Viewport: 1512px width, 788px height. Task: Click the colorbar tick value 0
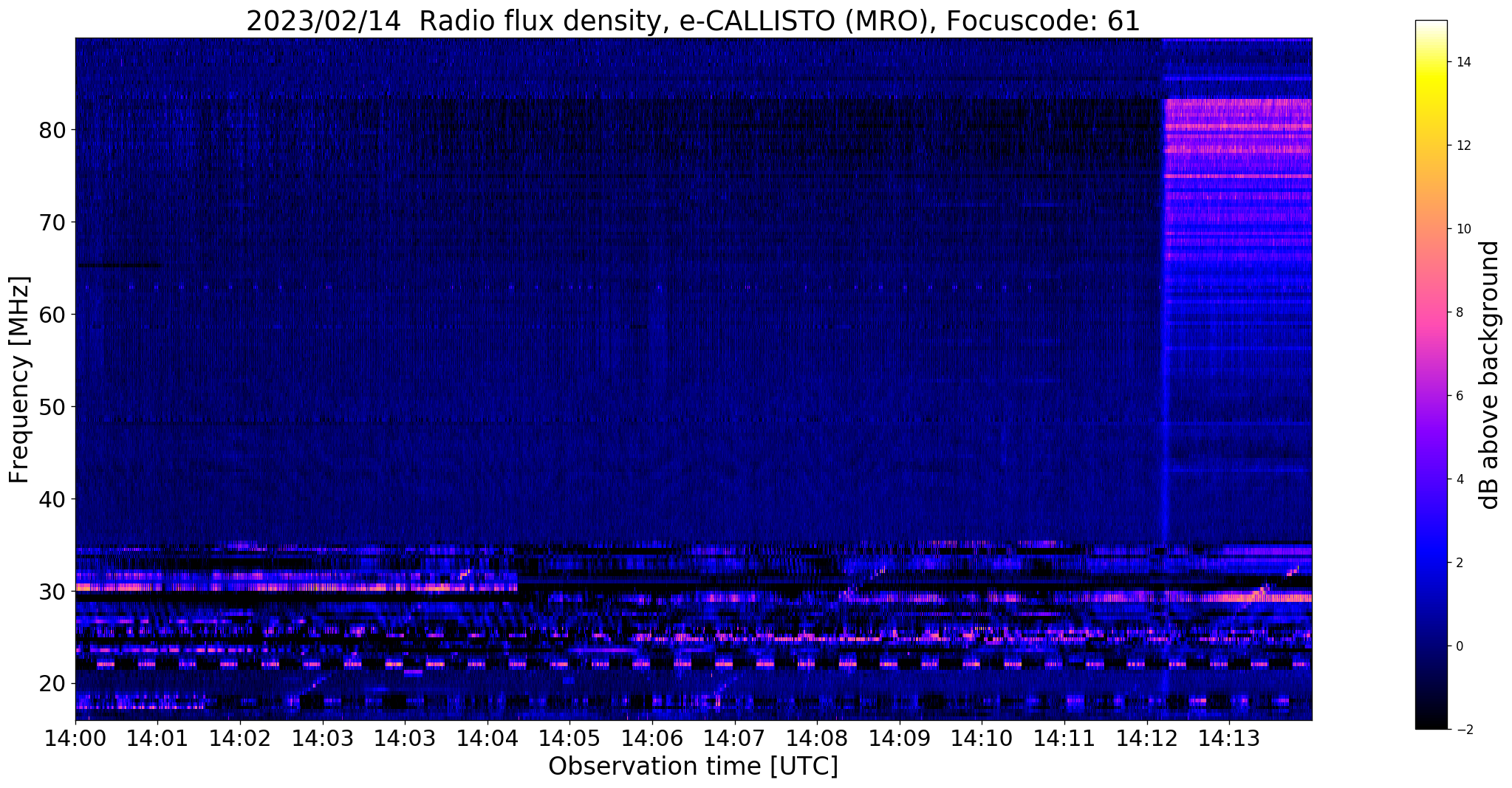coord(1459,646)
